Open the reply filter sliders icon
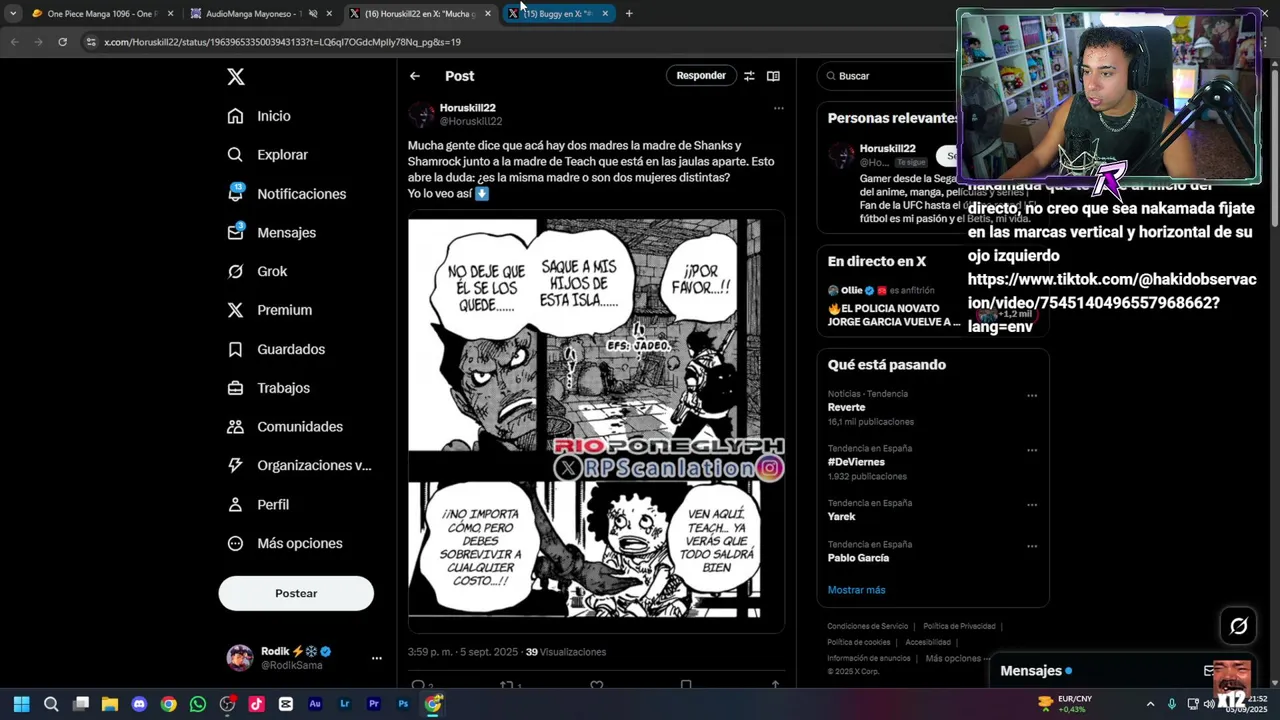The height and width of the screenshot is (720, 1280). 749,76
